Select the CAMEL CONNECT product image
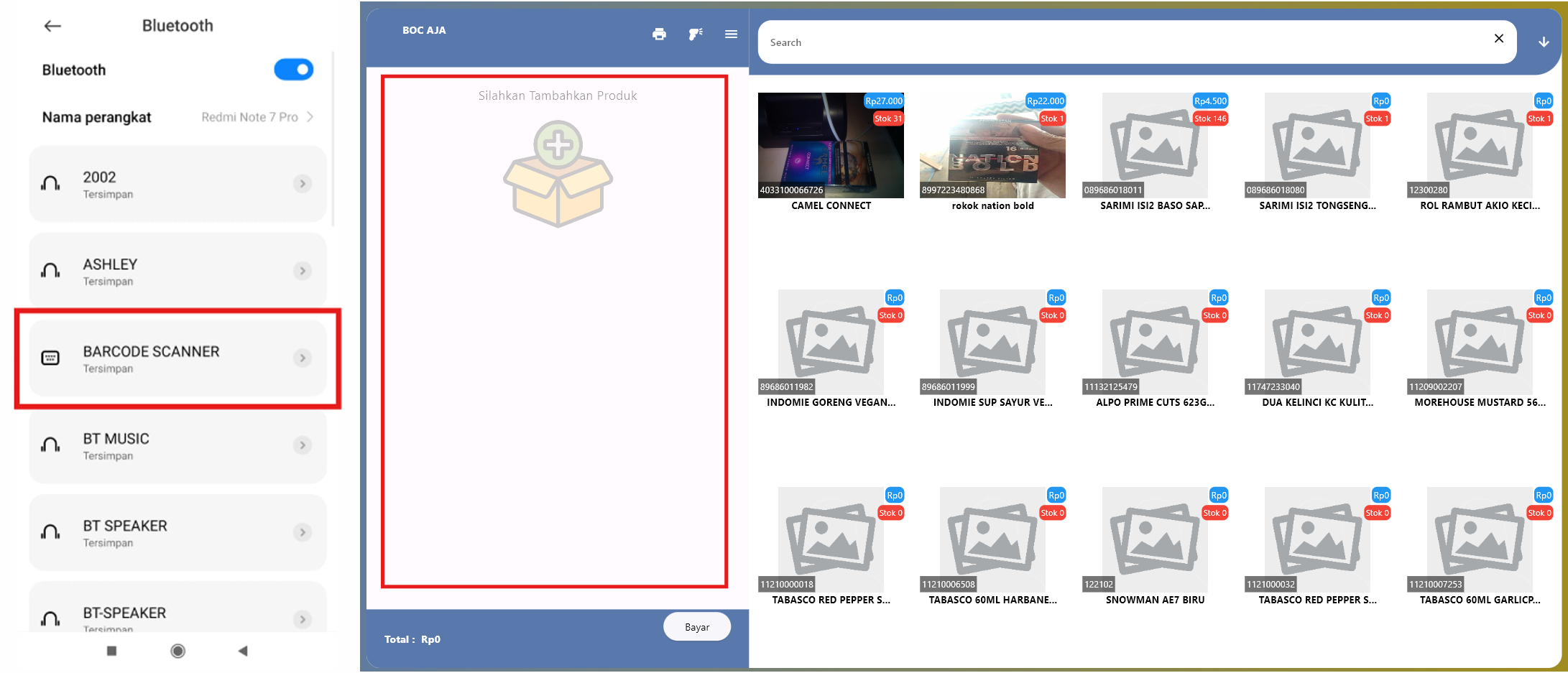This screenshot has height=673, width=1568. [x=831, y=145]
